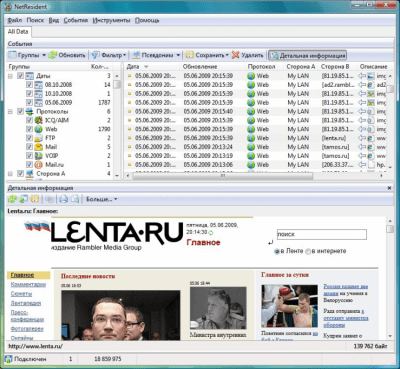Open the Файл menu

click(x=15, y=20)
